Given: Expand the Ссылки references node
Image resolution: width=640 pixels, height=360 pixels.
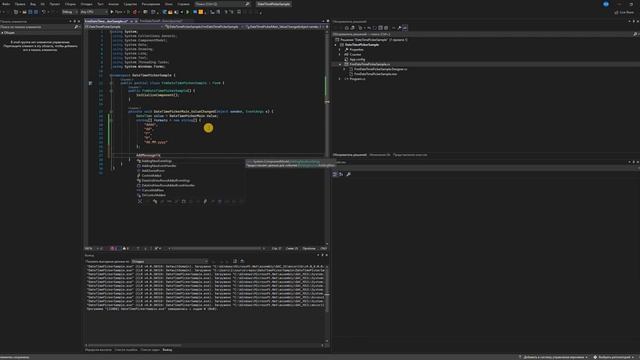Looking at the screenshot, I should click(x=341, y=55).
